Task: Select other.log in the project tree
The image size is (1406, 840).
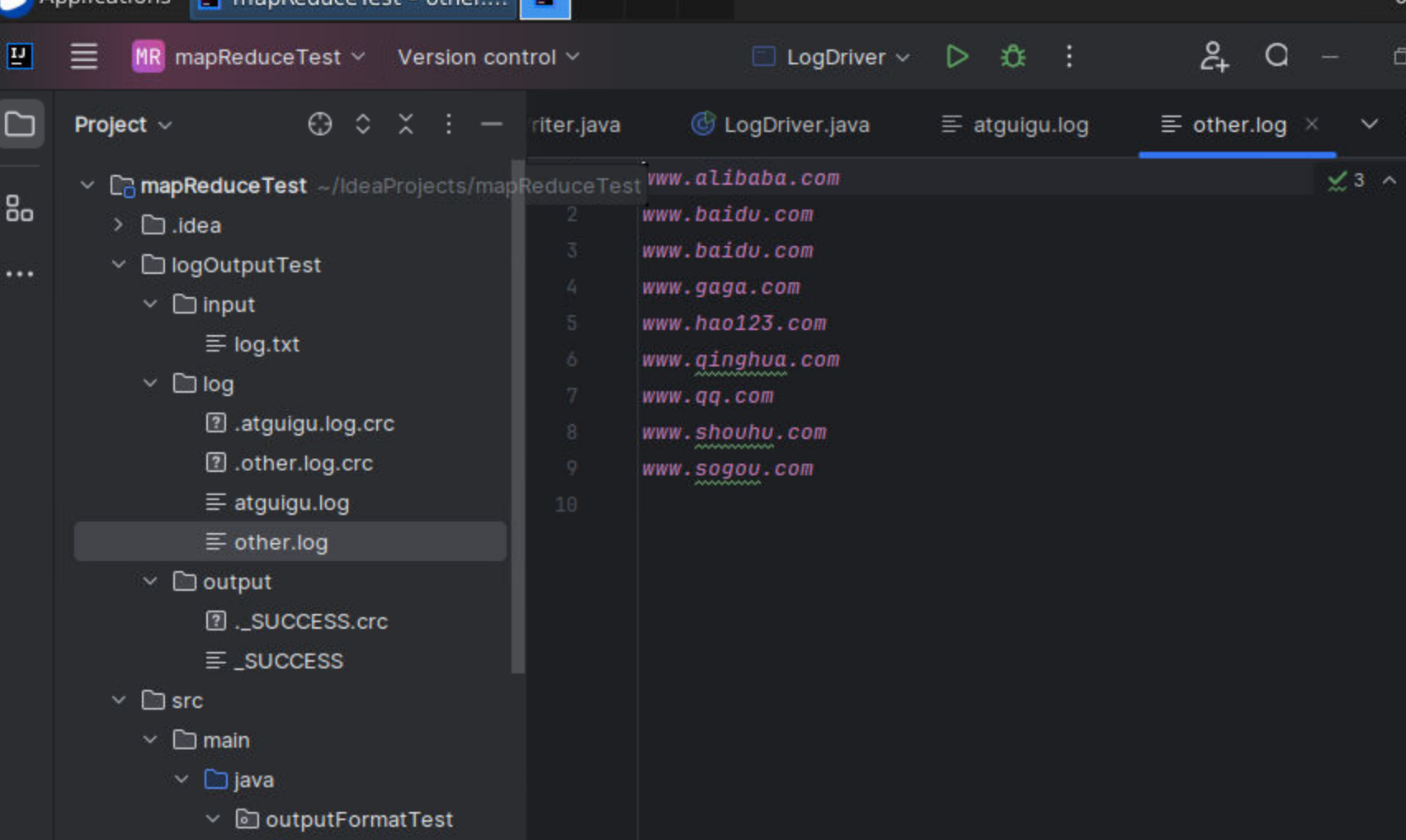Action: (x=290, y=542)
